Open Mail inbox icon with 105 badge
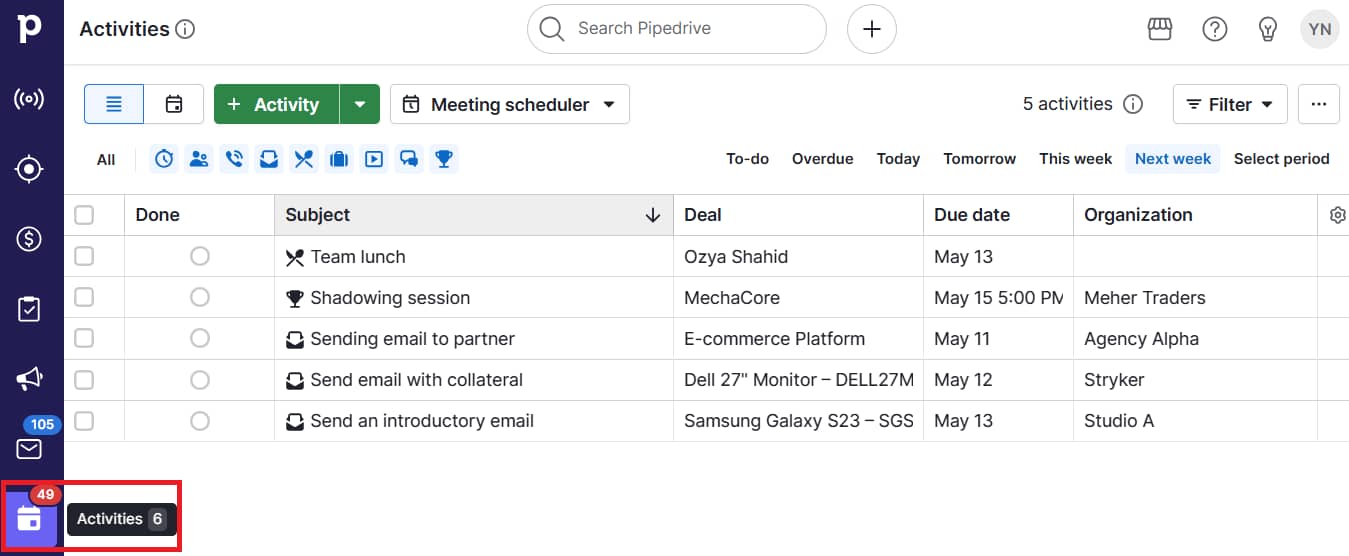The image size is (1349, 556). [x=29, y=448]
